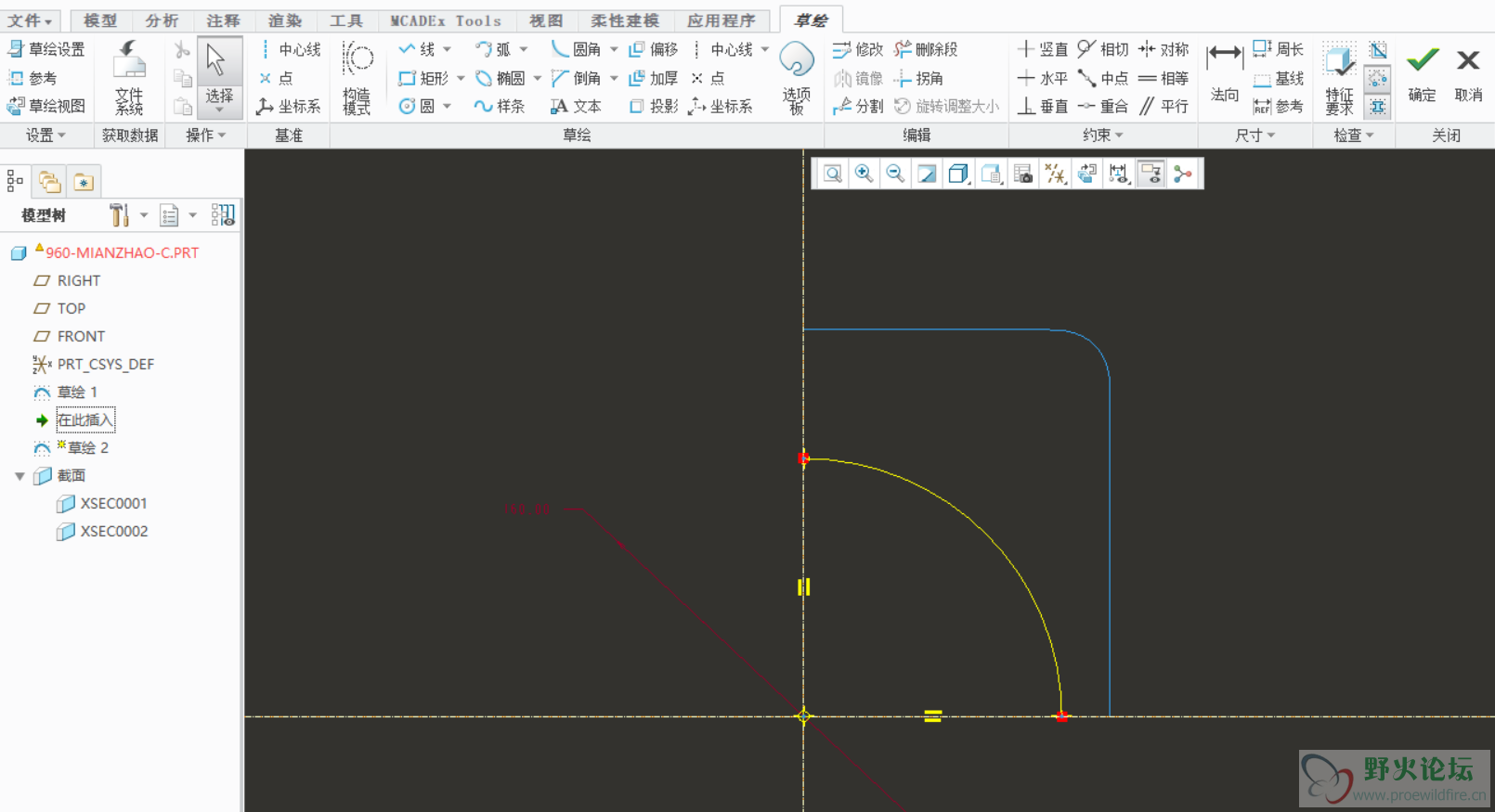
Task: Open the 矩形 rectangle dropdown arrow
Action: pos(461,78)
